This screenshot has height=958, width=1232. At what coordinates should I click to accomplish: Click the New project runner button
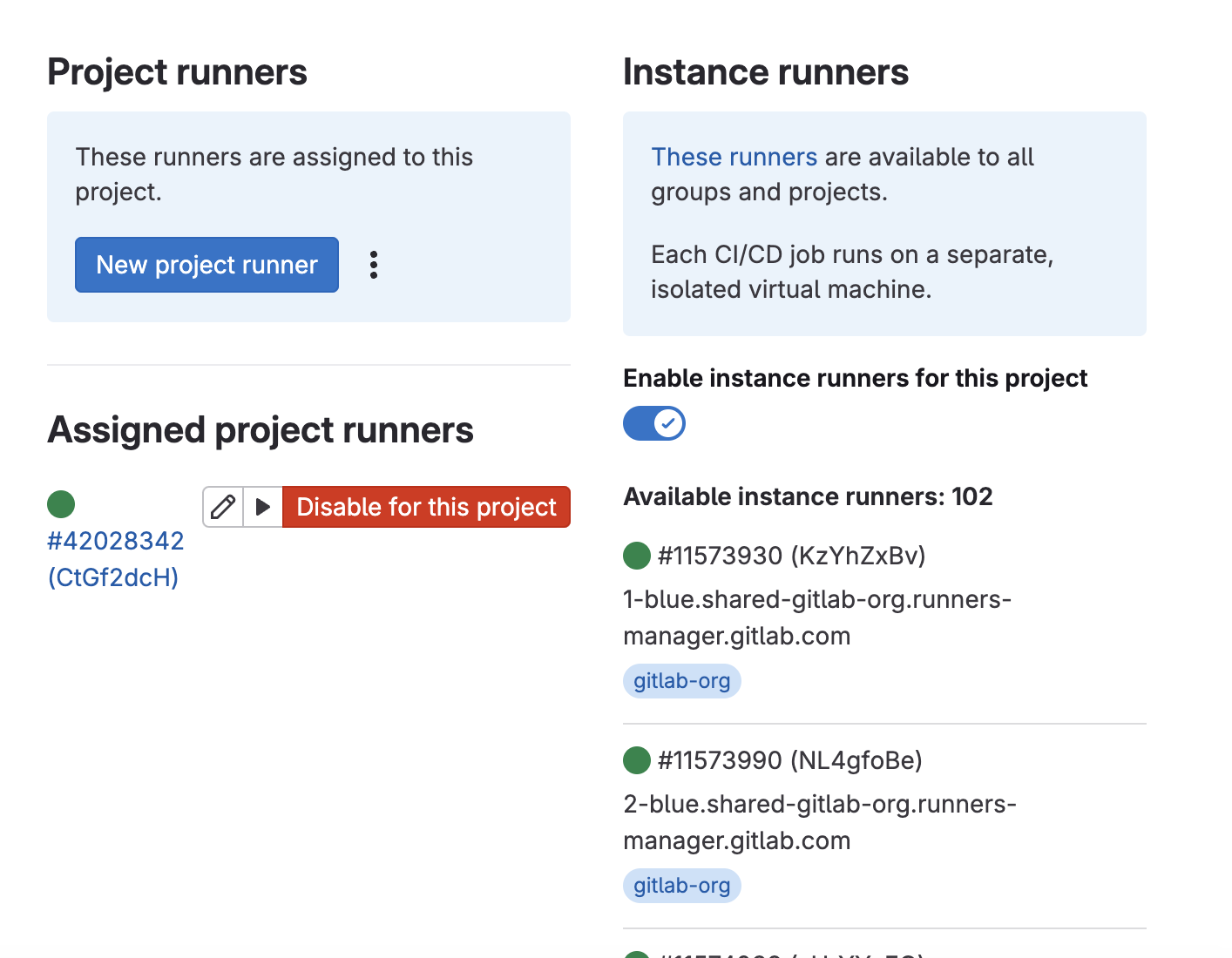pyautogui.click(x=206, y=265)
